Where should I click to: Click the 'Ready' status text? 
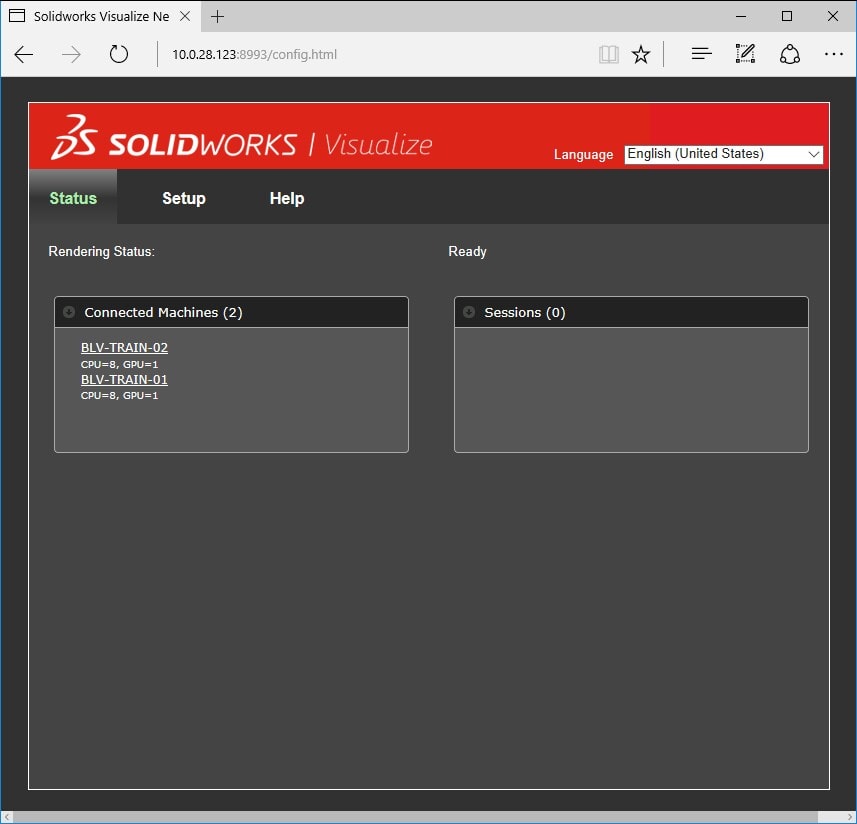(467, 251)
